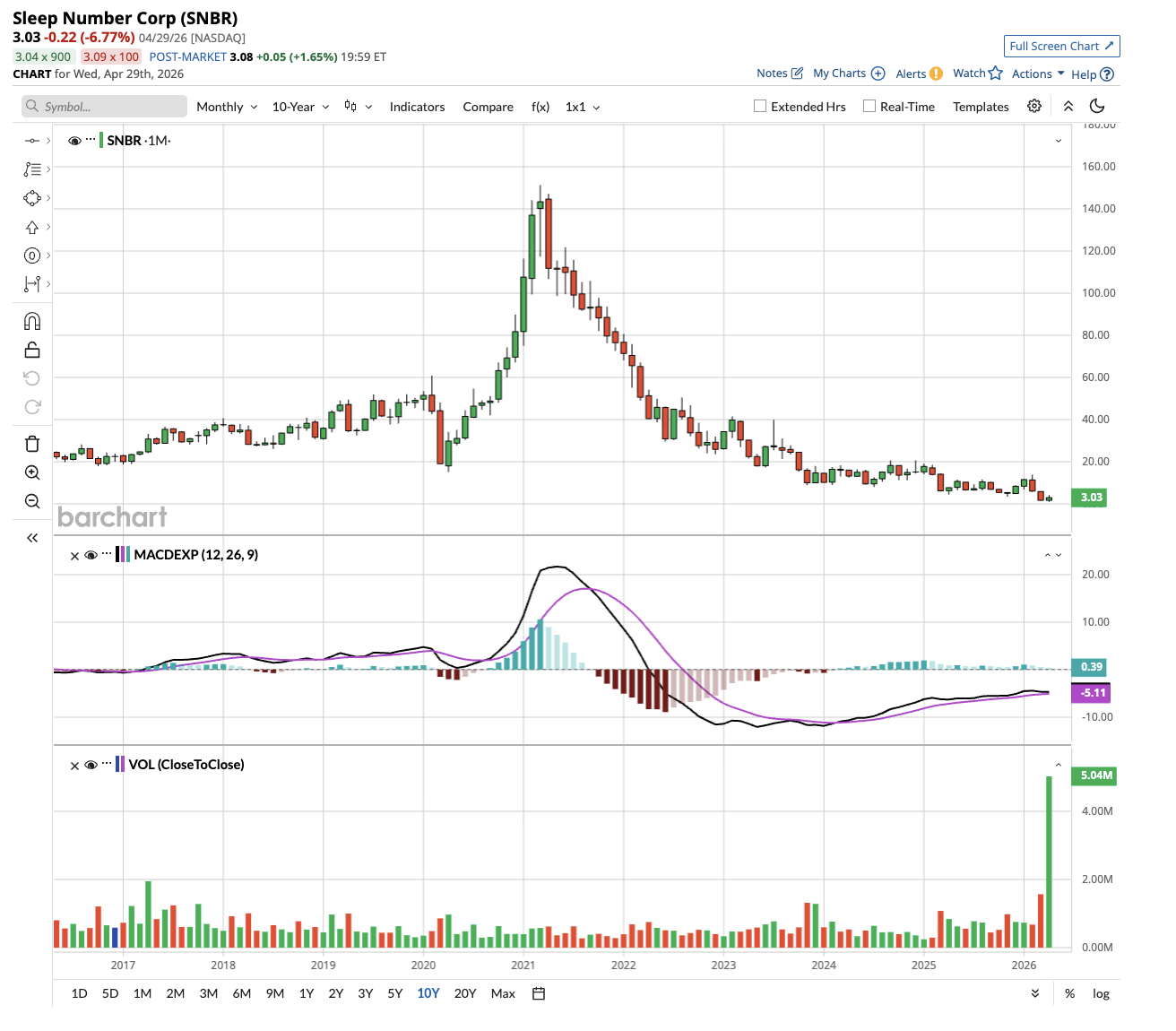Toggle logarithmic scale
The width and height of the screenshot is (1176, 1031).
[x=1101, y=993]
